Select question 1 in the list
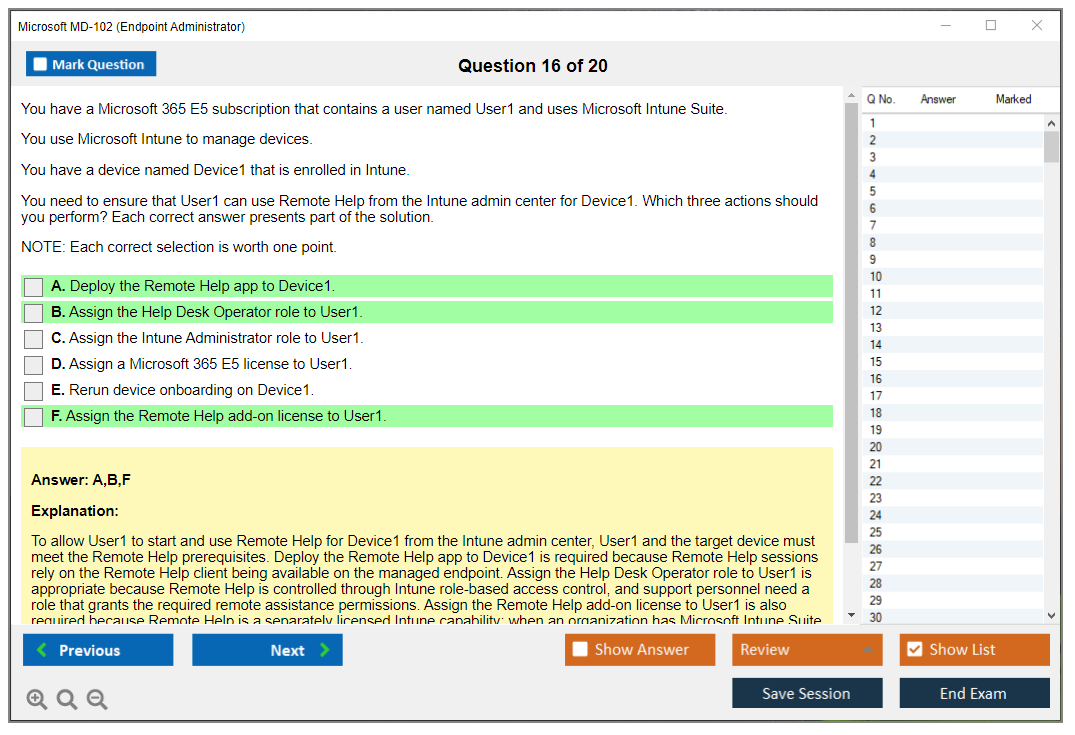The height and width of the screenshot is (735, 1075). click(953, 123)
